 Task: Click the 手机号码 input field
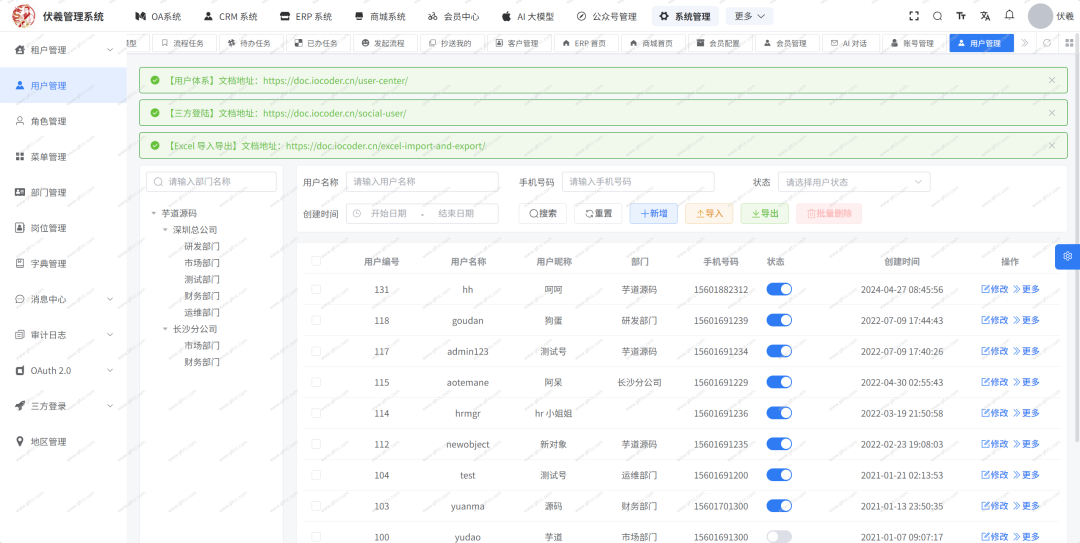pos(638,182)
